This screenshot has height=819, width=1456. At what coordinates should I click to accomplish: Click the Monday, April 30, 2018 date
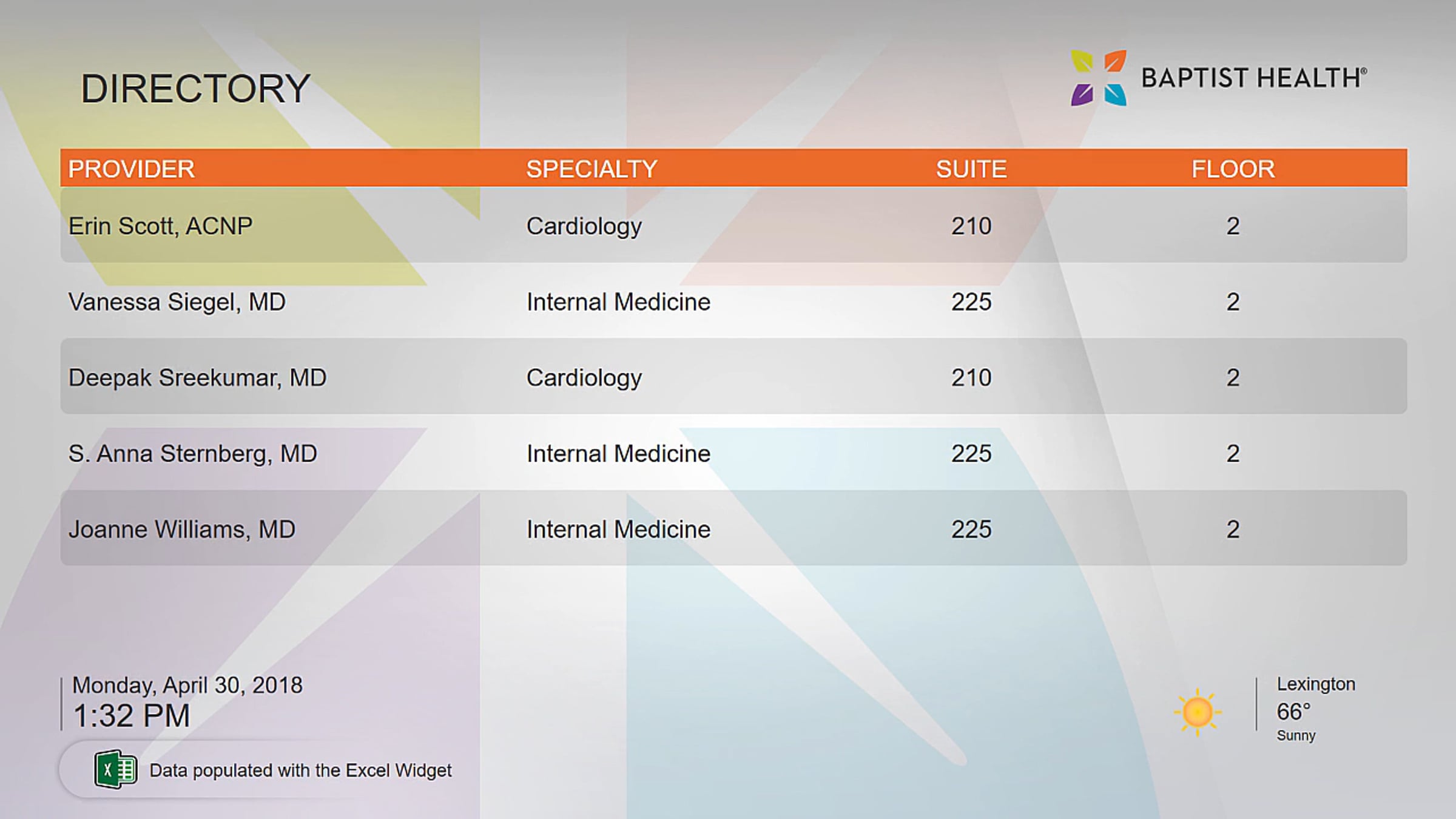[x=187, y=685]
